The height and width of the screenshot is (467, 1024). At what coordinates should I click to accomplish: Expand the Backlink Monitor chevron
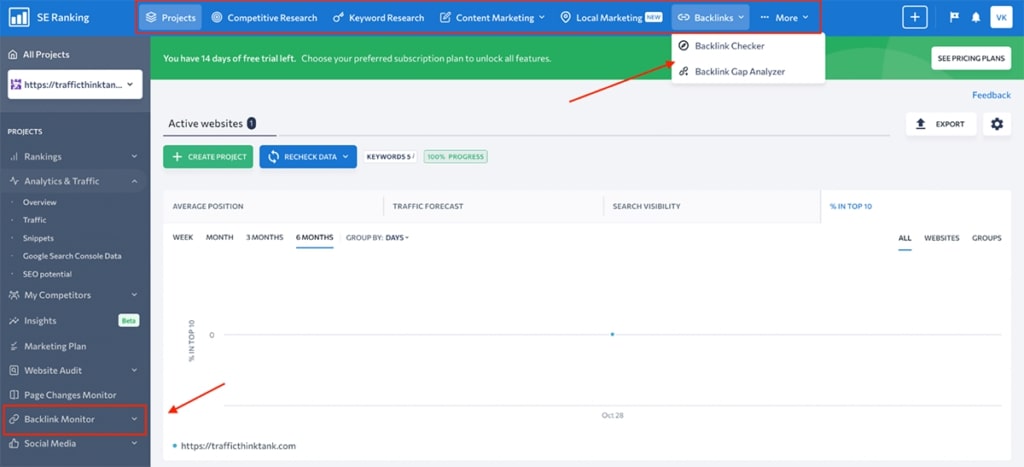134,419
